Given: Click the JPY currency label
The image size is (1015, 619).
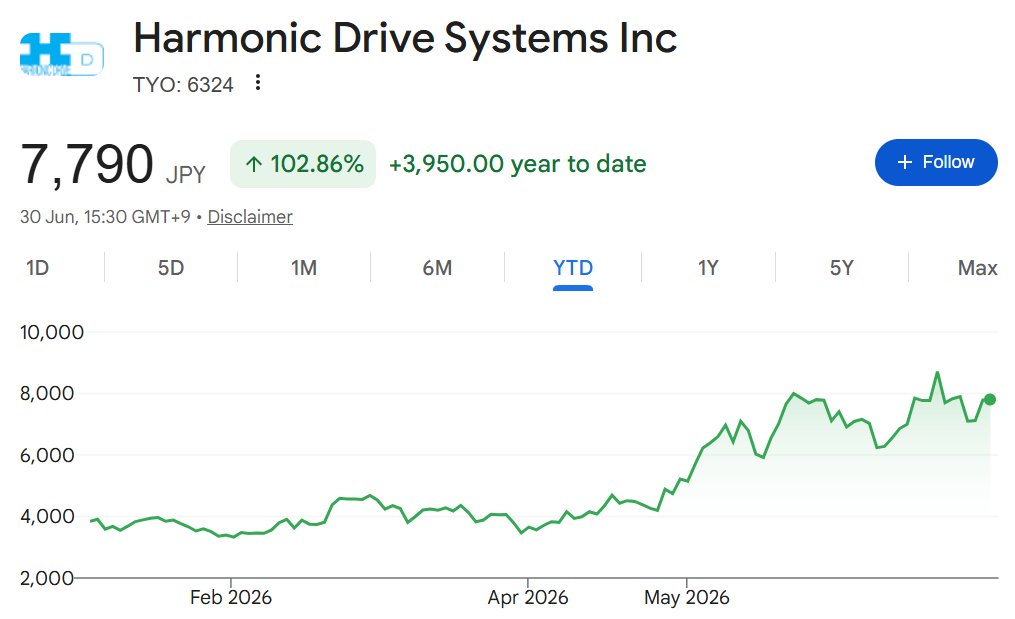Looking at the screenshot, I should pos(186,175).
